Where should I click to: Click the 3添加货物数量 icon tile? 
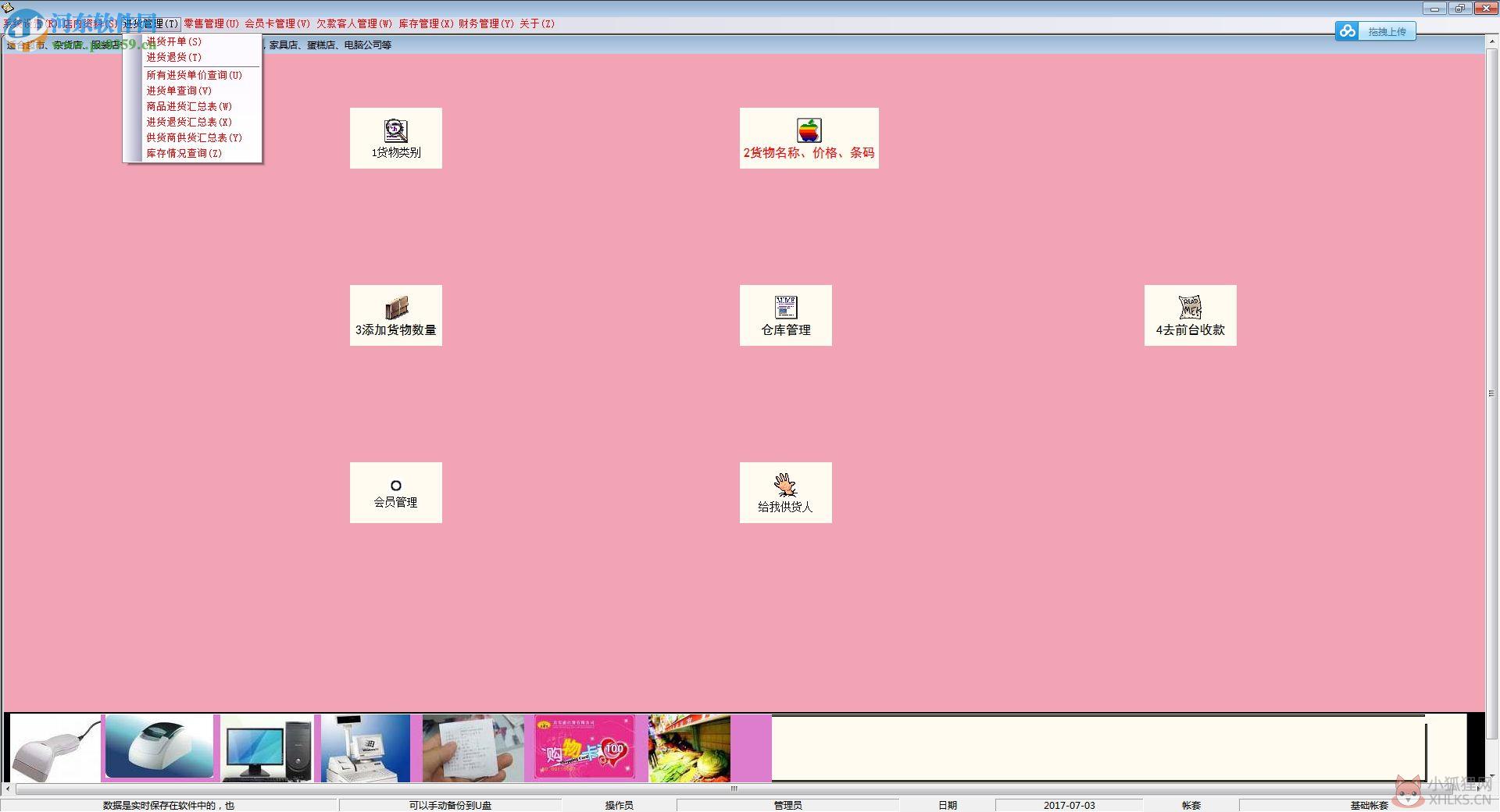395,315
